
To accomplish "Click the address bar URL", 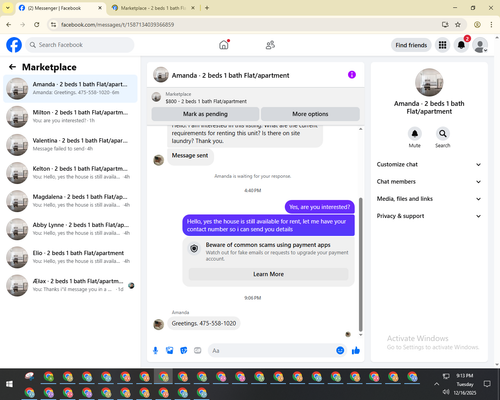I will [117, 25].
